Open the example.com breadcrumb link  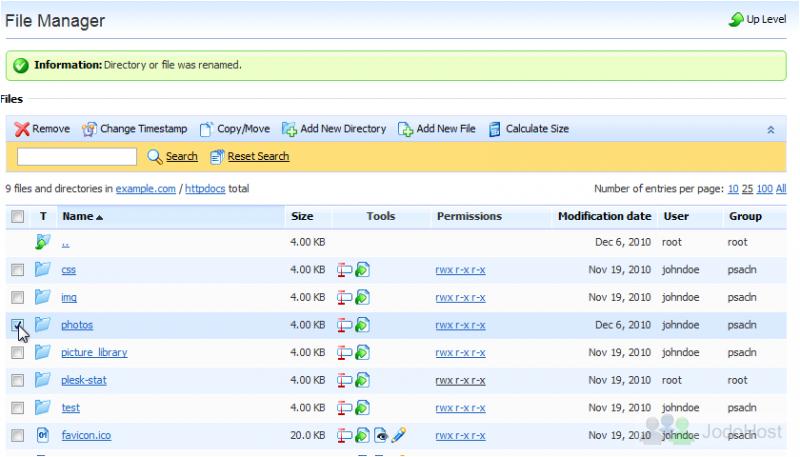coord(145,189)
